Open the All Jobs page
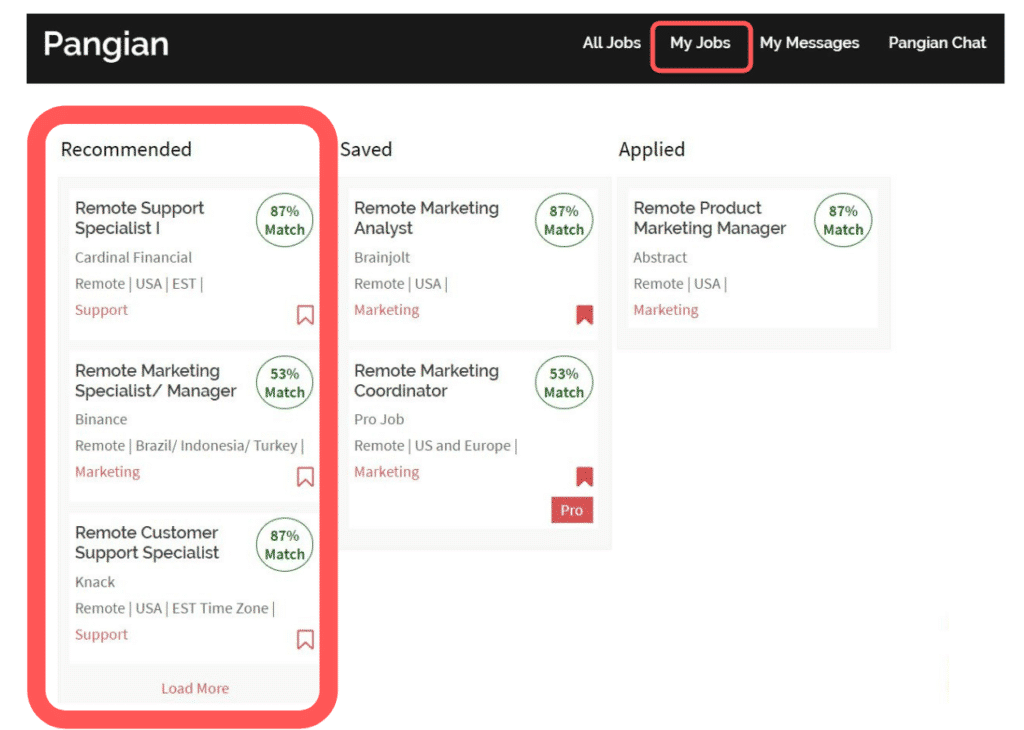Image resolution: width=1024 pixels, height=730 pixels. [x=611, y=43]
